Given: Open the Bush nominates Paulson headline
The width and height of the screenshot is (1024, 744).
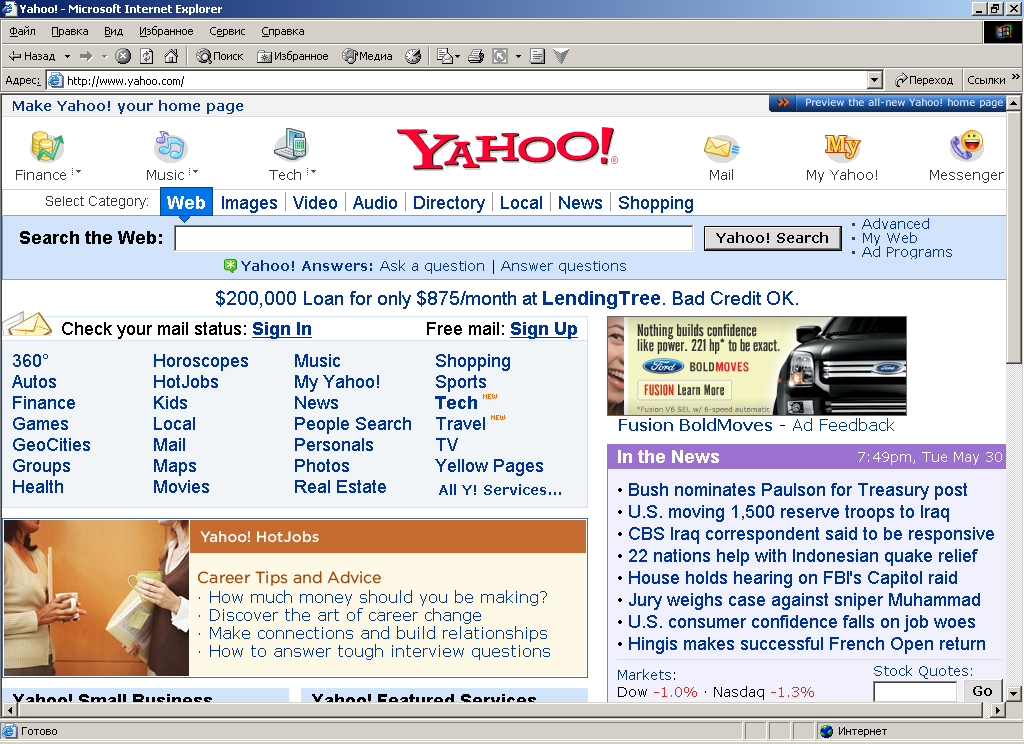Looking at the screenshot, I should click(797, 490).
